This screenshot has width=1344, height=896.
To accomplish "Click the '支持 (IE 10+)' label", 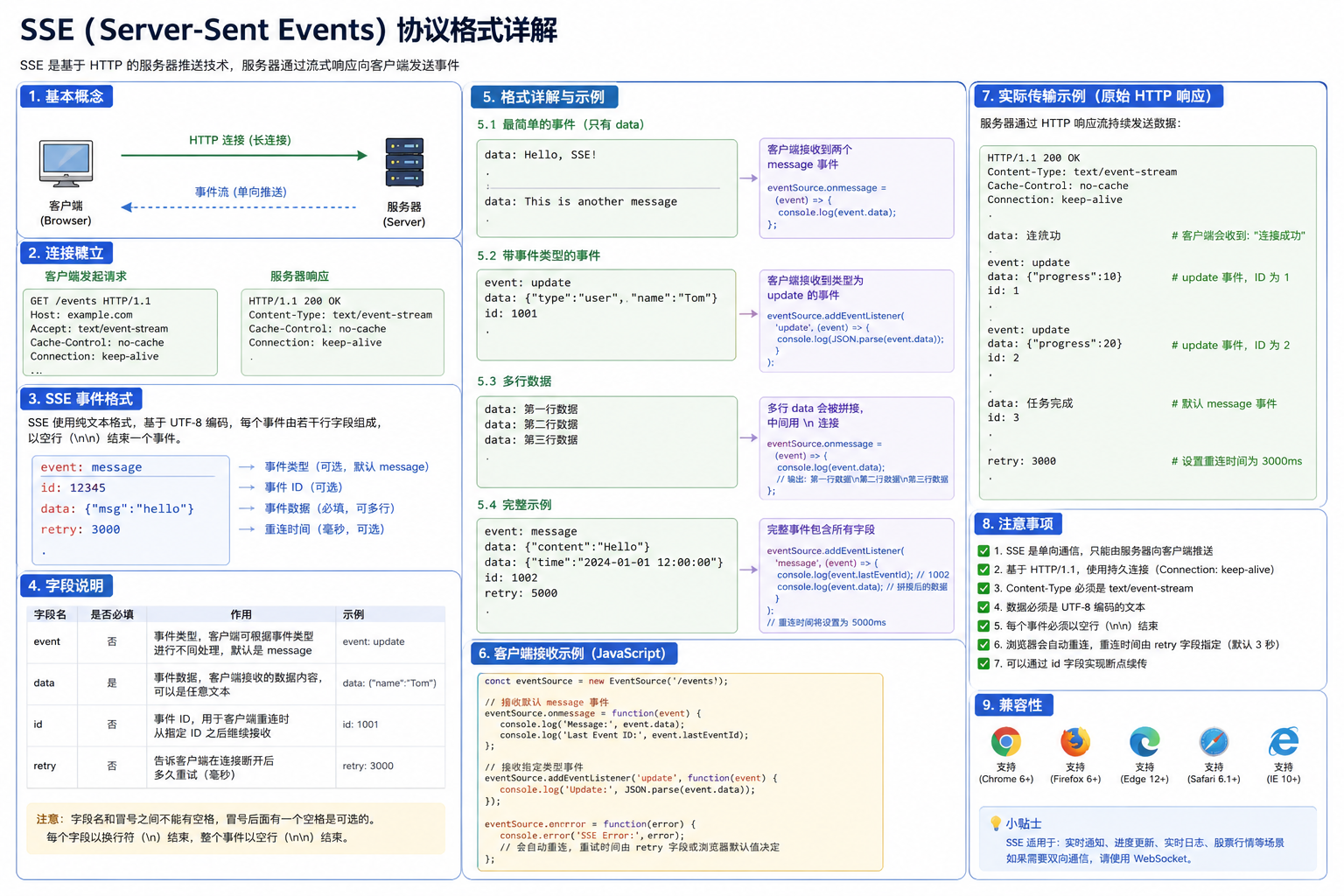I will coord(1284,773).
